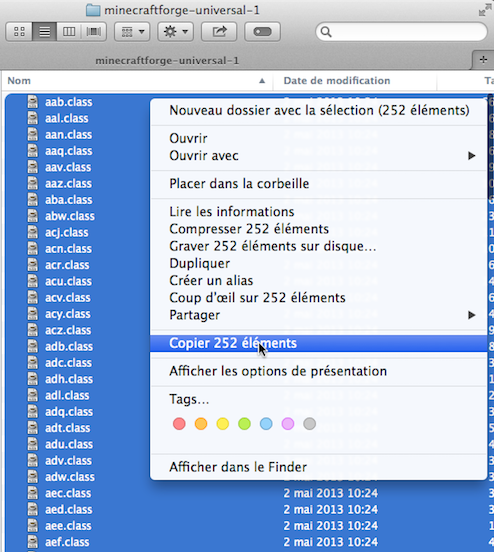Select the aec.class file name
The height and width of the screenshot is (552, 494).
pyautogui.click(x=68, y=493)
